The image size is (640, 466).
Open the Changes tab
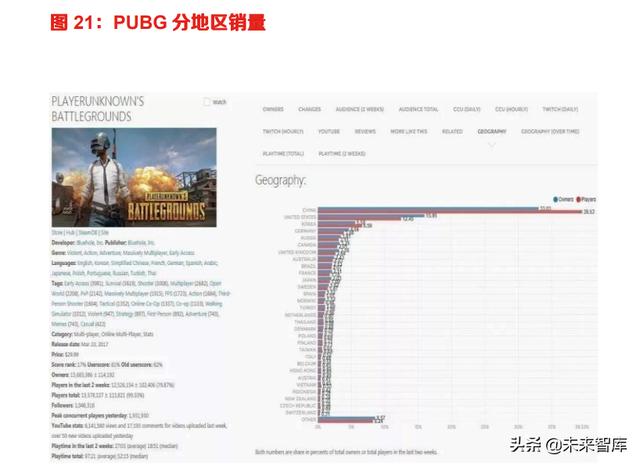[x=309, y=109]
